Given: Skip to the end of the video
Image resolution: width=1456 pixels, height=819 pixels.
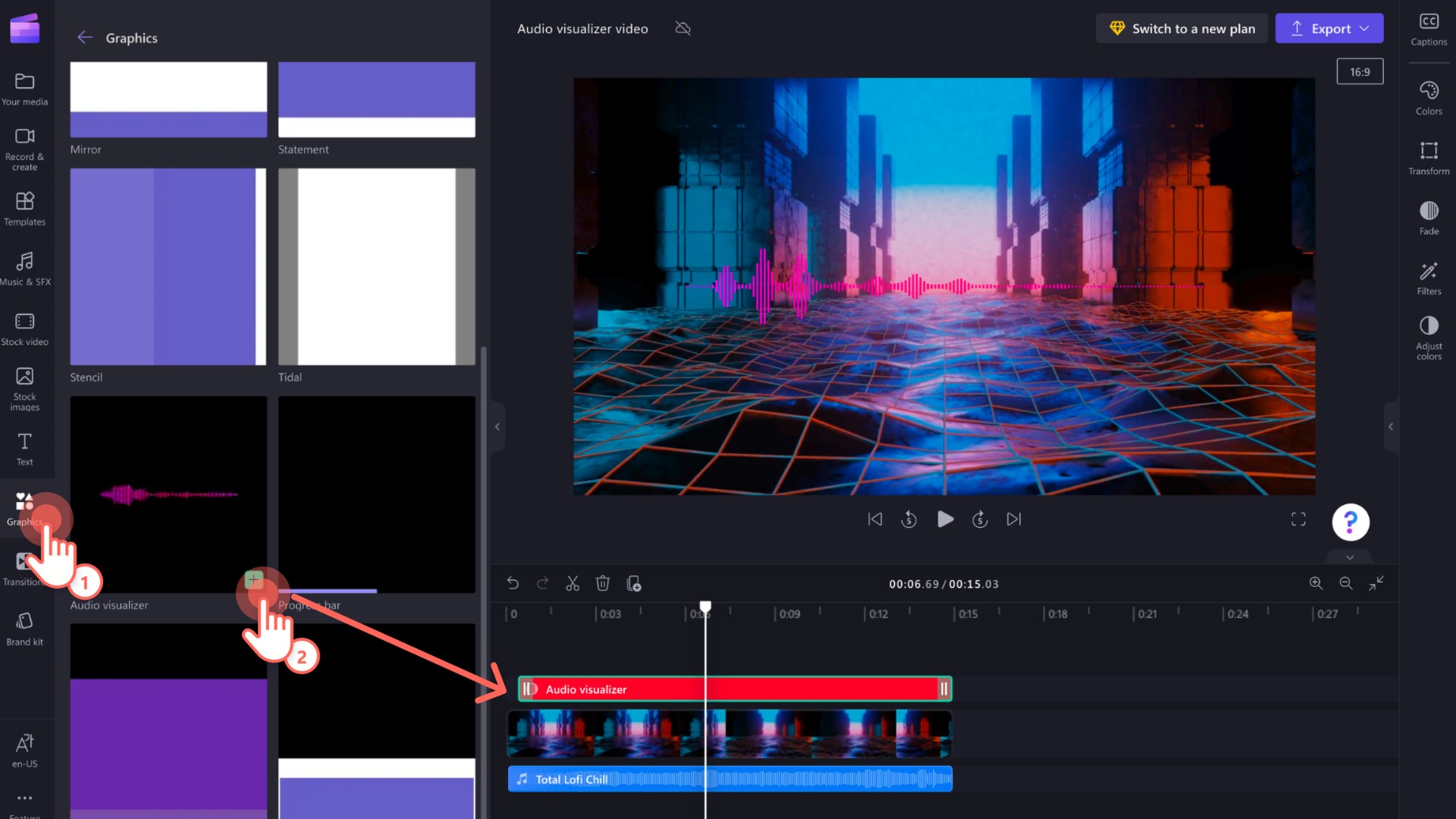Looking at the screenshot, I should pyautogui.click(x=1014, y=519).
